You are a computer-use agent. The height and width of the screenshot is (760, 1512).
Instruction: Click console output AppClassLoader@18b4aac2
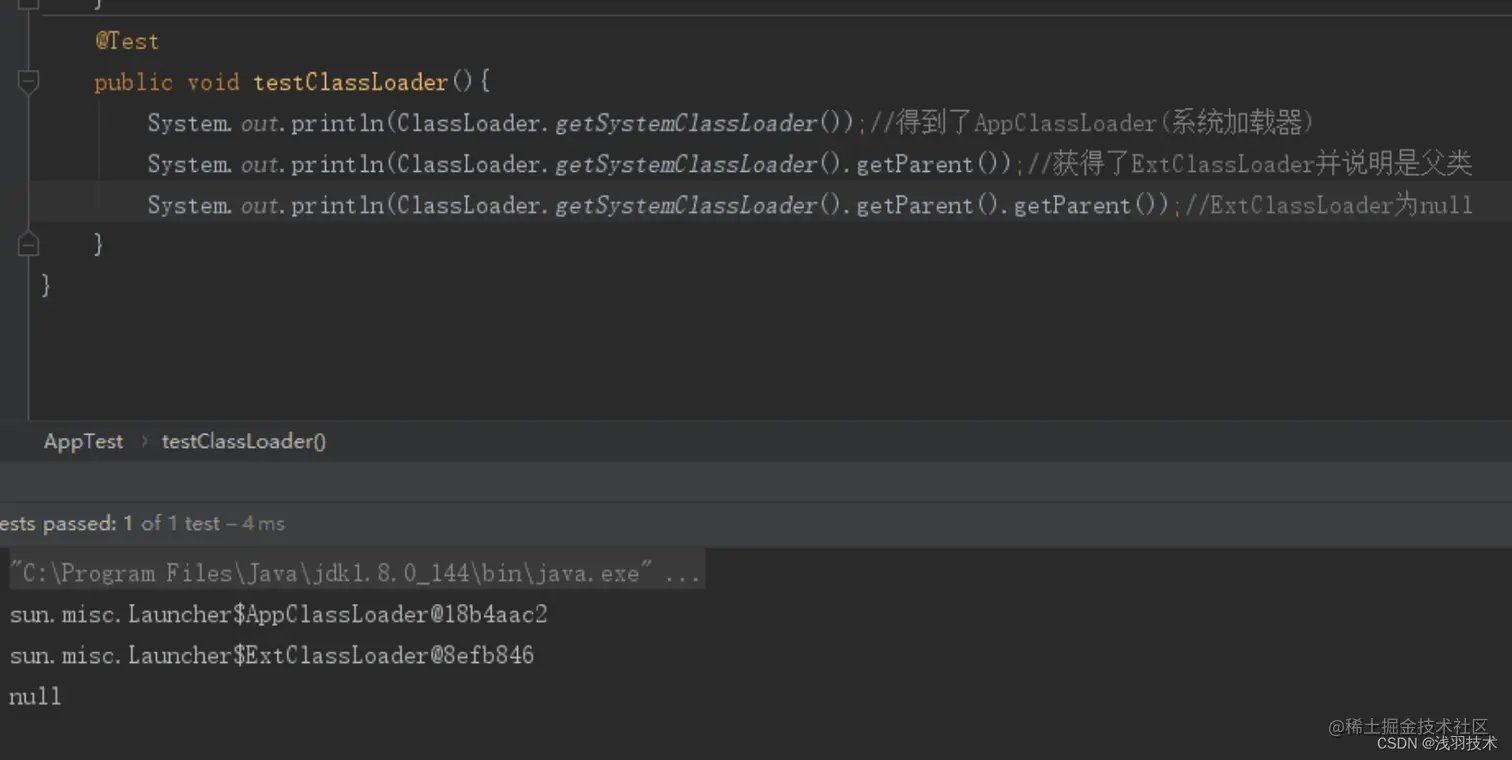(x=279, y=614)
